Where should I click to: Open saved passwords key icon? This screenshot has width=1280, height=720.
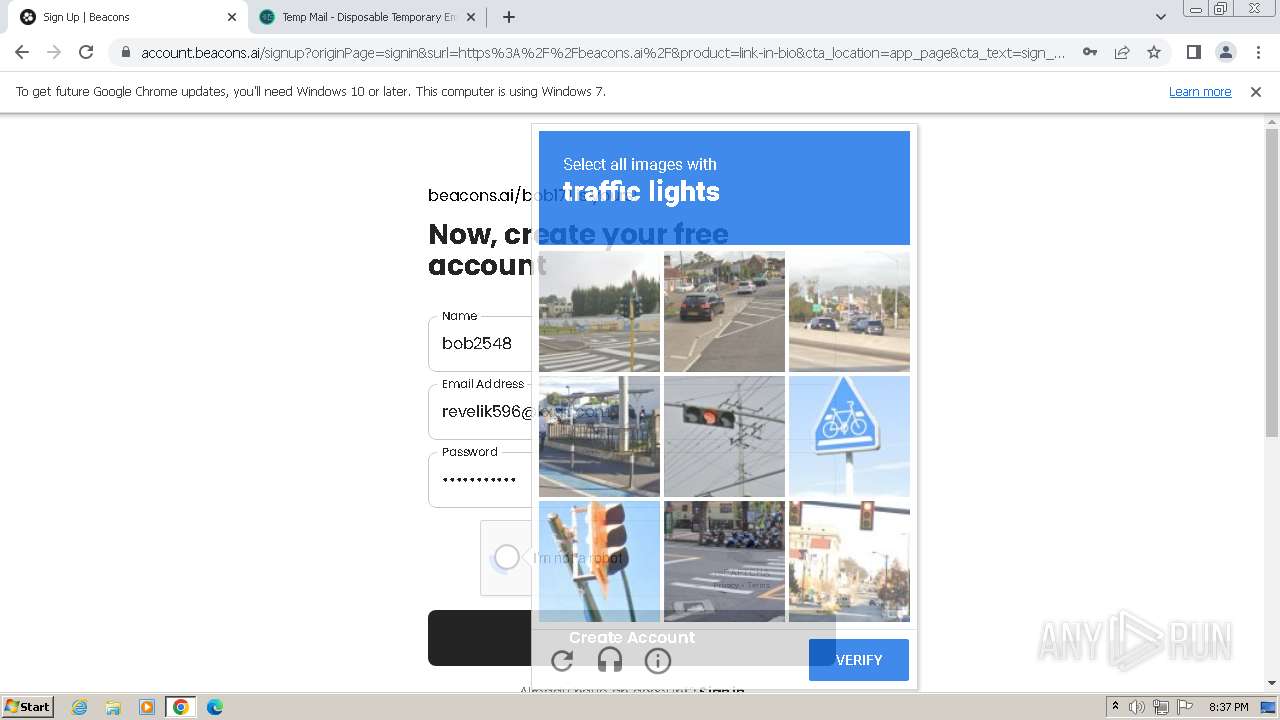(1090, 52)
